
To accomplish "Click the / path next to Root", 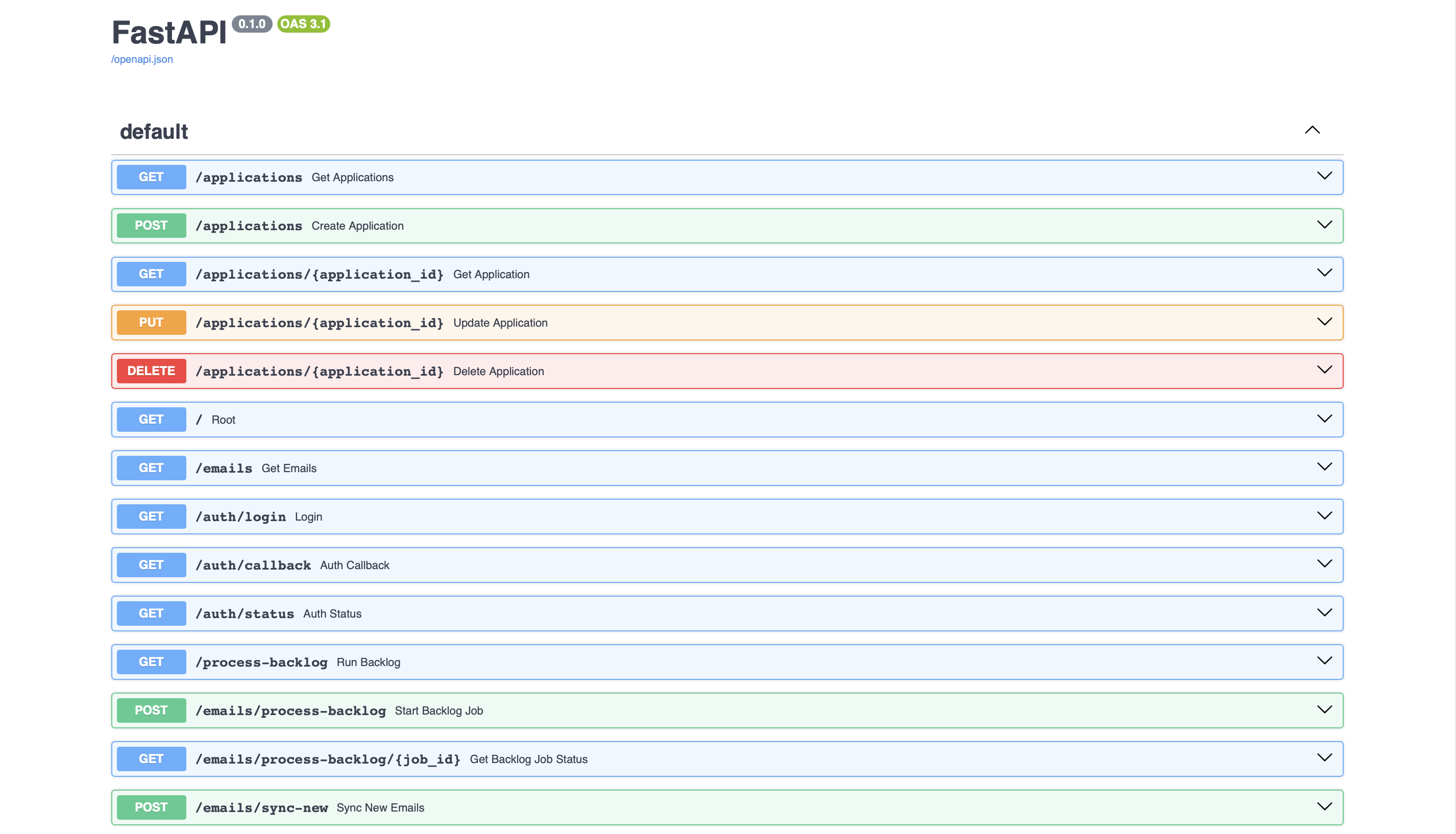I will (x=199, y=420).
